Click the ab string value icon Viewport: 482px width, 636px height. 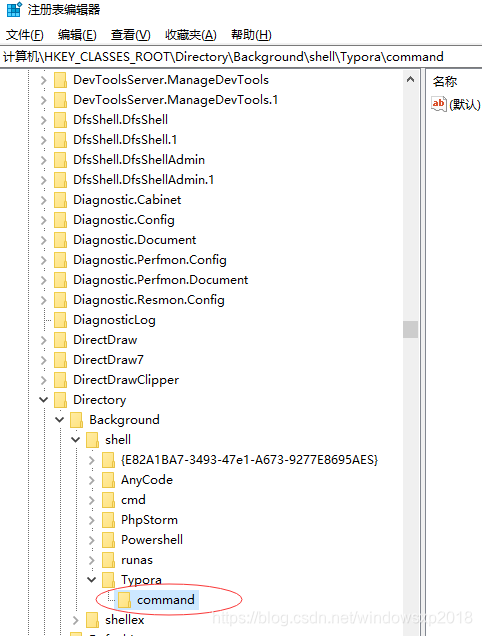(x=439, y=104)
